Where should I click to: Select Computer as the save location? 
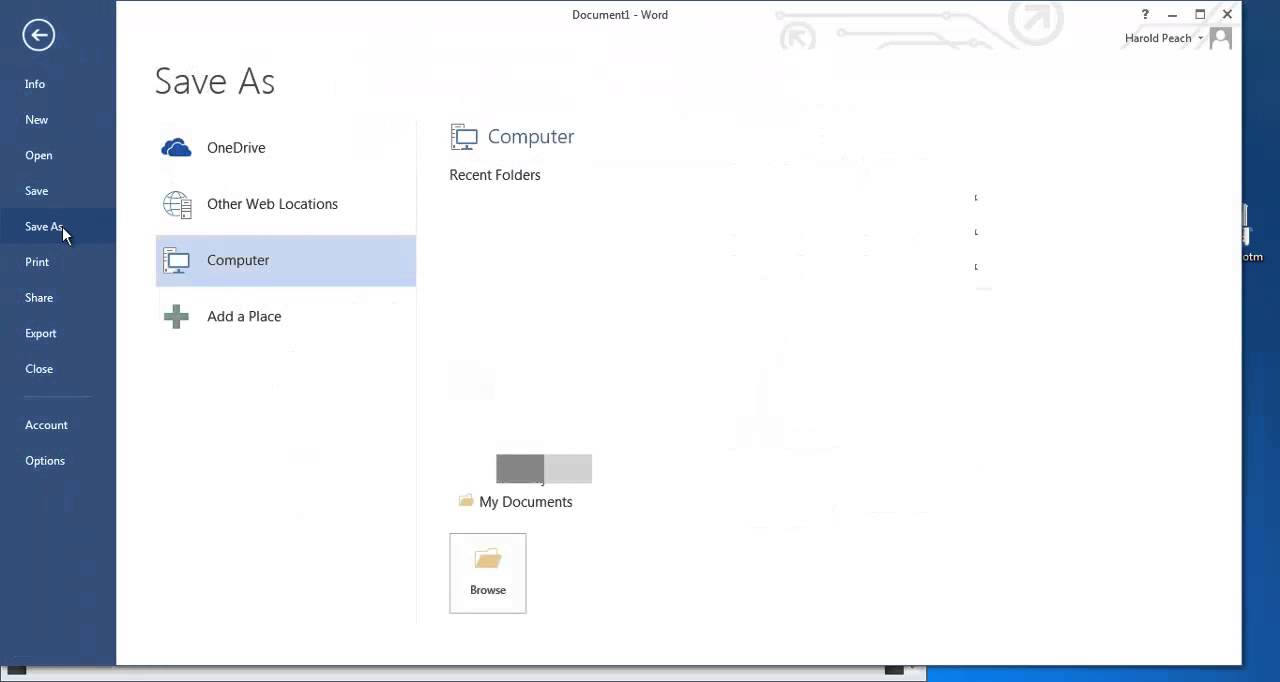(x=285, y=260)
